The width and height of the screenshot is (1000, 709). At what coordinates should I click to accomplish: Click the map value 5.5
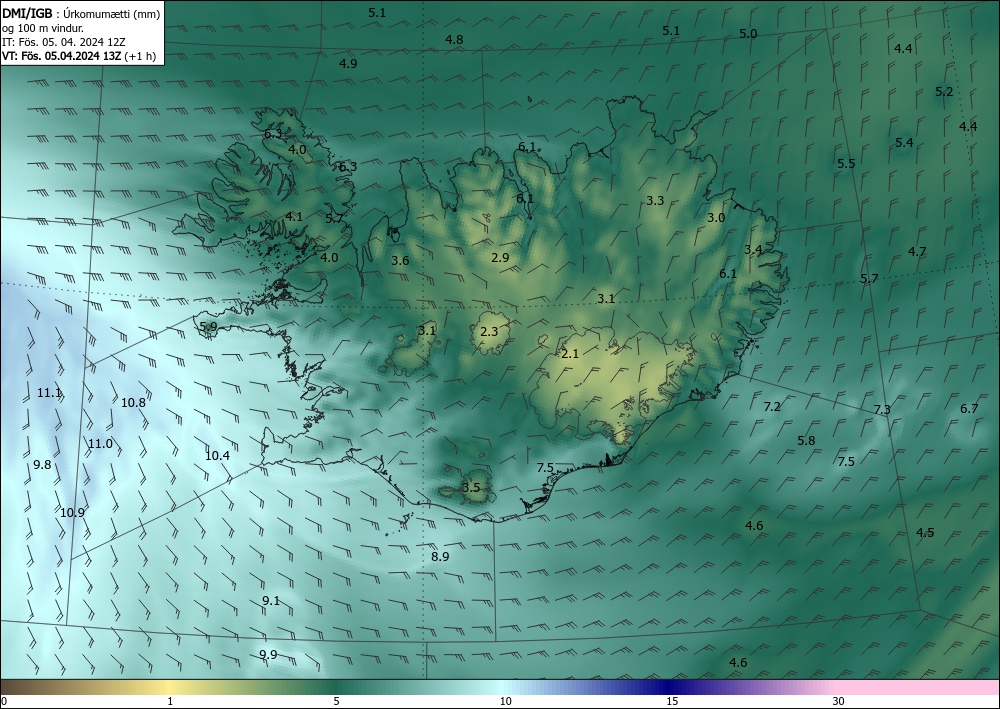pyautogui.click(x=846, y=164)
